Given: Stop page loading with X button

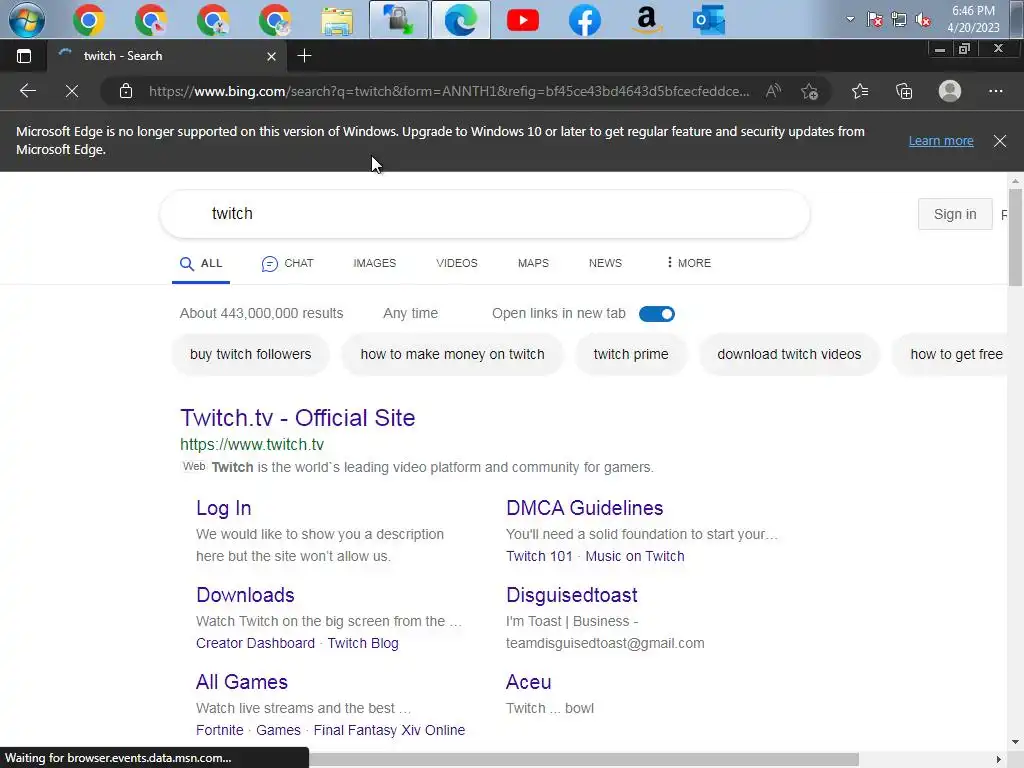Looking at the screenshot, I should (72, 91).
